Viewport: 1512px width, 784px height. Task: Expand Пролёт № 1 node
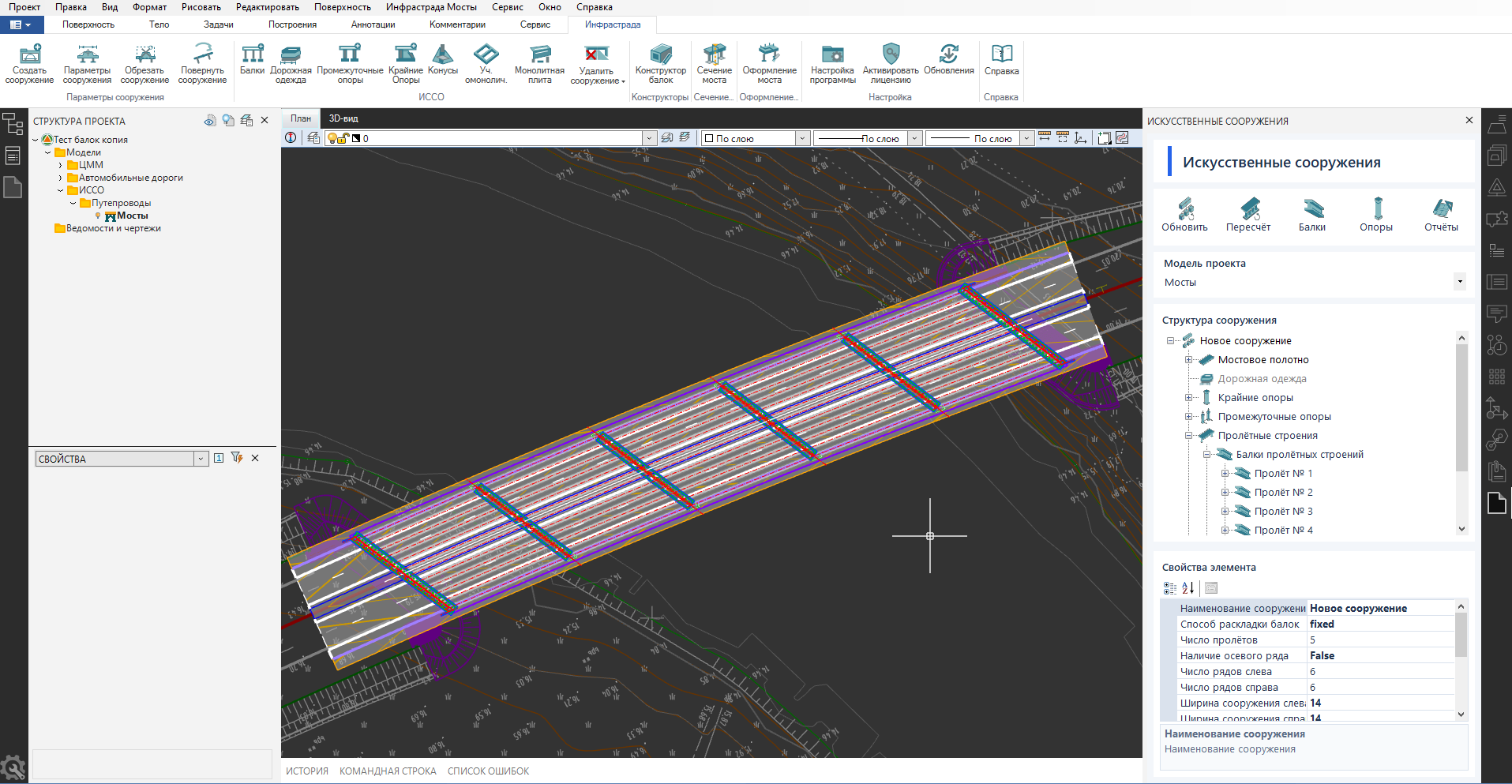[x=1225, y=474]
